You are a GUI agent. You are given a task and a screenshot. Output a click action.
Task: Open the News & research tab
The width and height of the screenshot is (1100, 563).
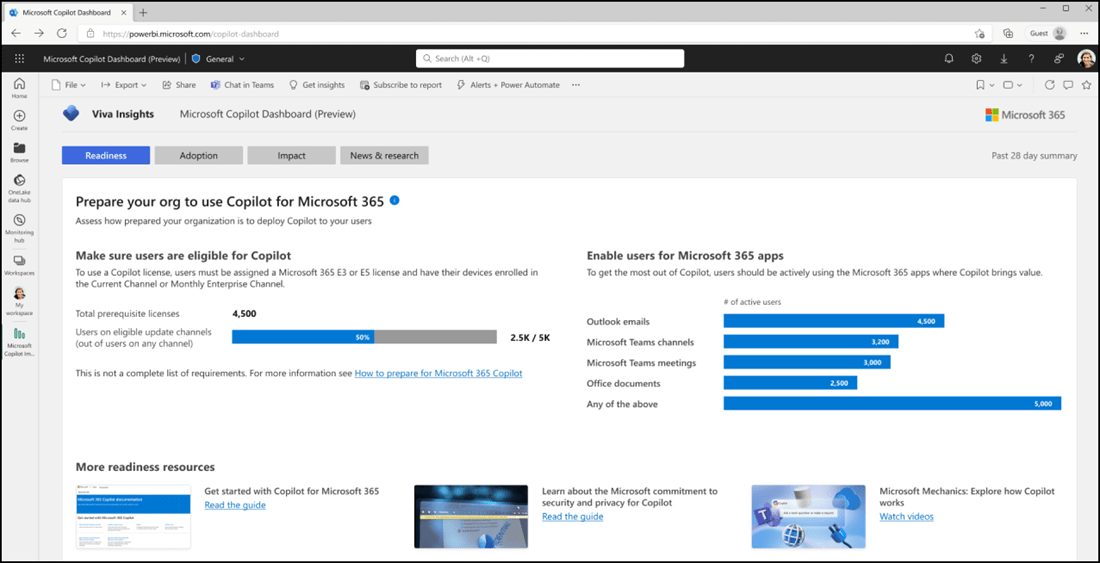tap(384, 156)
